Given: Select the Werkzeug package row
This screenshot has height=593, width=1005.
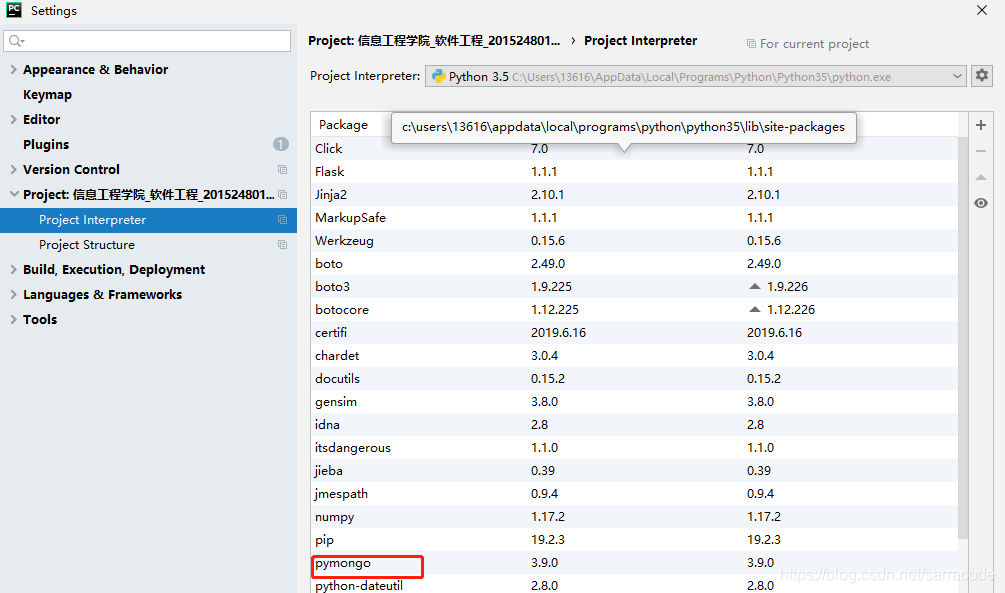Looking at the screenshot, I should pyautogui.click(x=635, y=241).
